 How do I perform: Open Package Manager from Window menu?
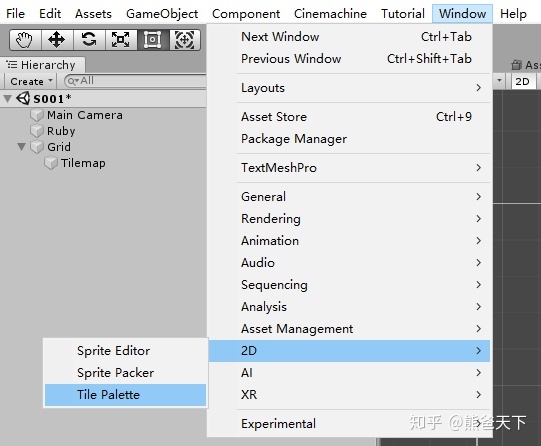(x=349, y=139)
